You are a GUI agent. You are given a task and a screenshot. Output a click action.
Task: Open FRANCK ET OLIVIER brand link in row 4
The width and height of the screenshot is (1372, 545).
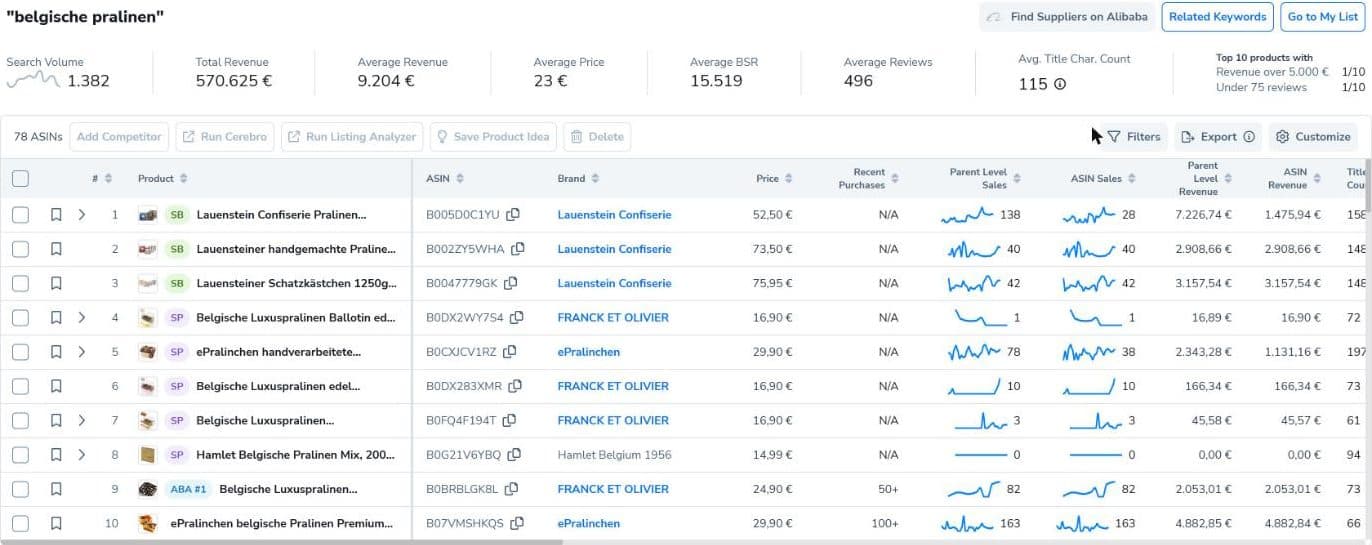point(613,318)
